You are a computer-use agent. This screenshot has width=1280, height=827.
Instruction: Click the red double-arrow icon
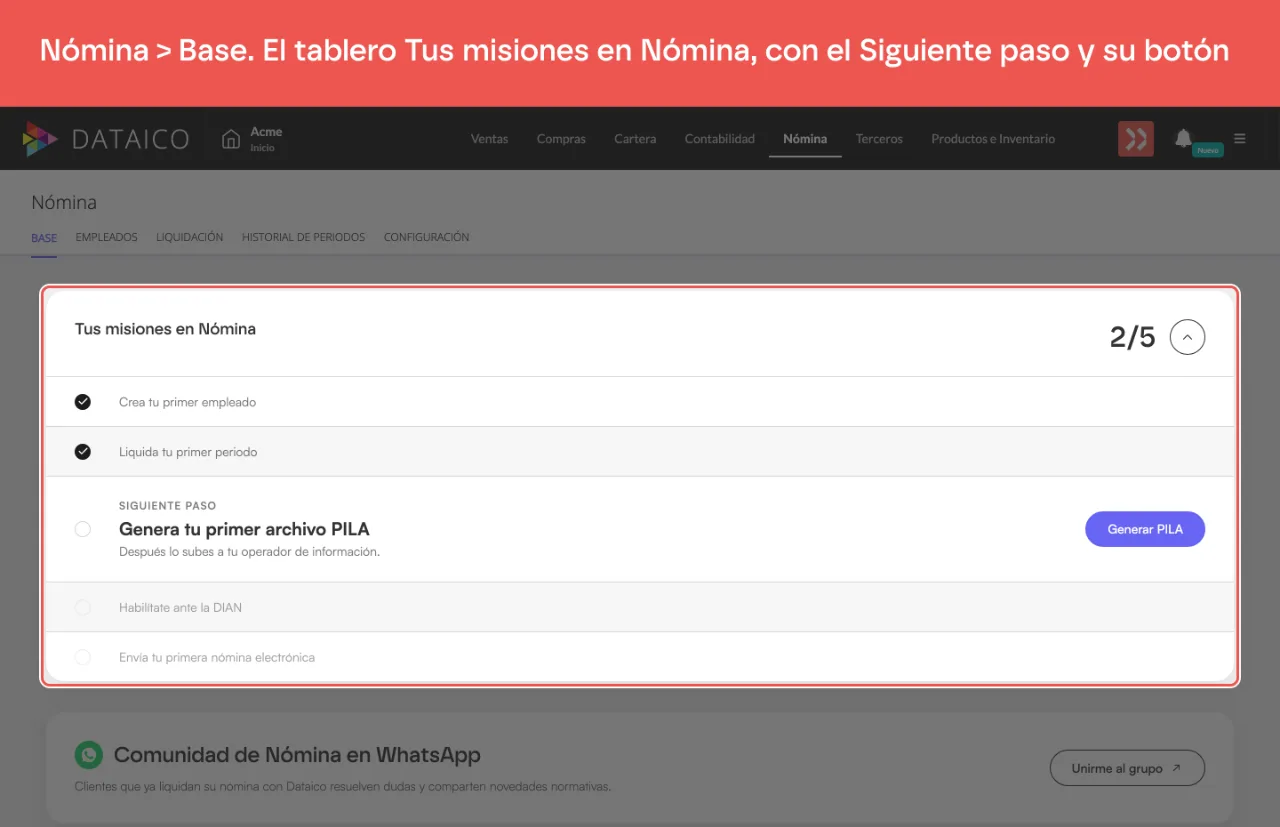[x=1136, y=139]
